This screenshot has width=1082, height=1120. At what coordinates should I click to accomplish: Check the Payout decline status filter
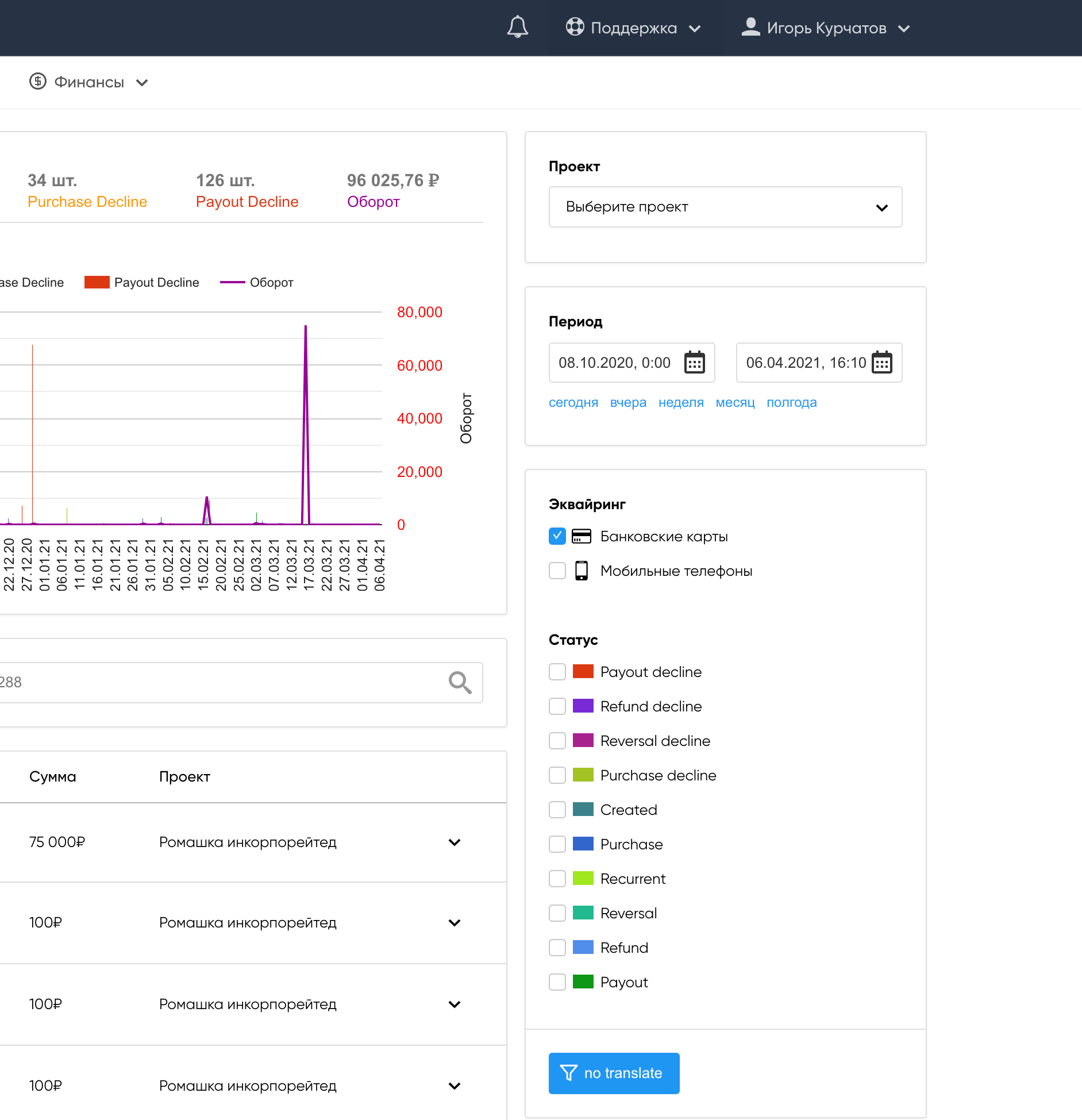click(x=557, y=672)
